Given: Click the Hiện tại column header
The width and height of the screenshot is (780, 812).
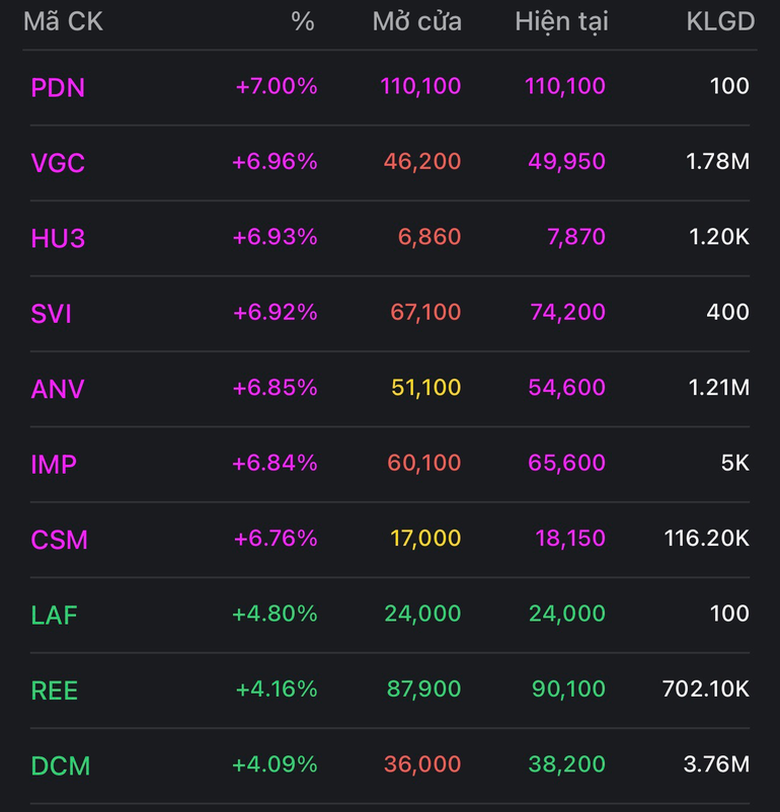Looking at the screenshot, I should tap(561, 22).
